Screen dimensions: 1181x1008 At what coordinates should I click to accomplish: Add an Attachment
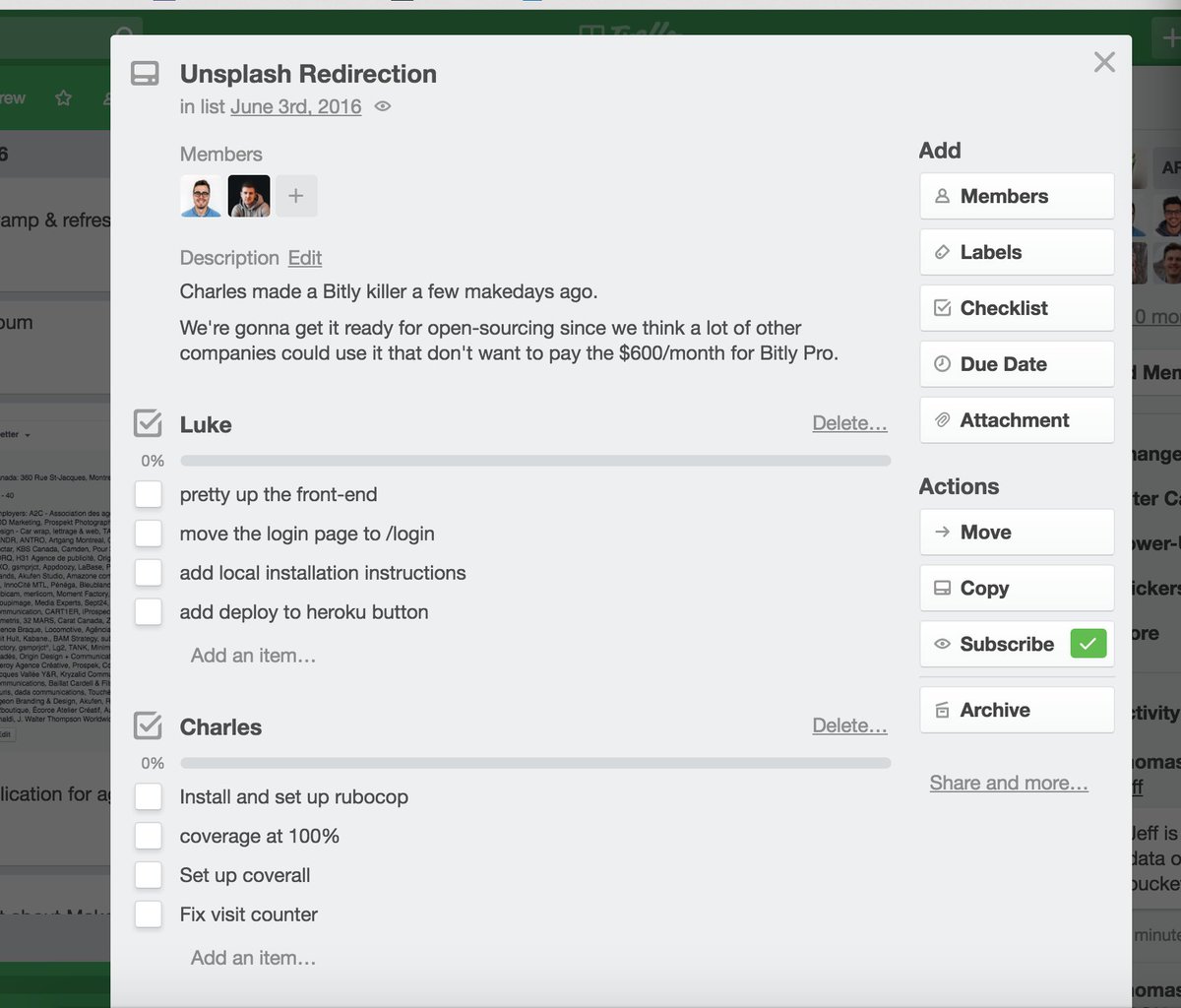coord(1017,420)
